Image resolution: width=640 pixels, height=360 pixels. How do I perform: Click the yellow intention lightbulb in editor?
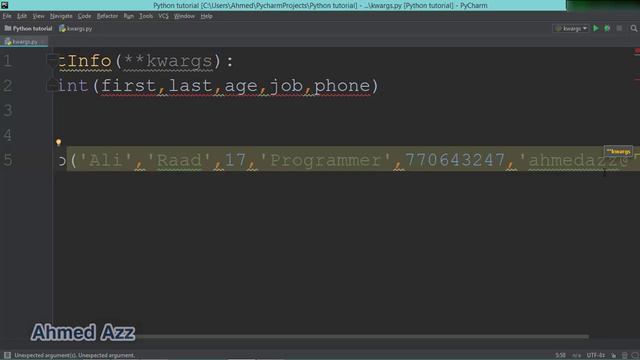pyautogui.click(x=58, y=142)
